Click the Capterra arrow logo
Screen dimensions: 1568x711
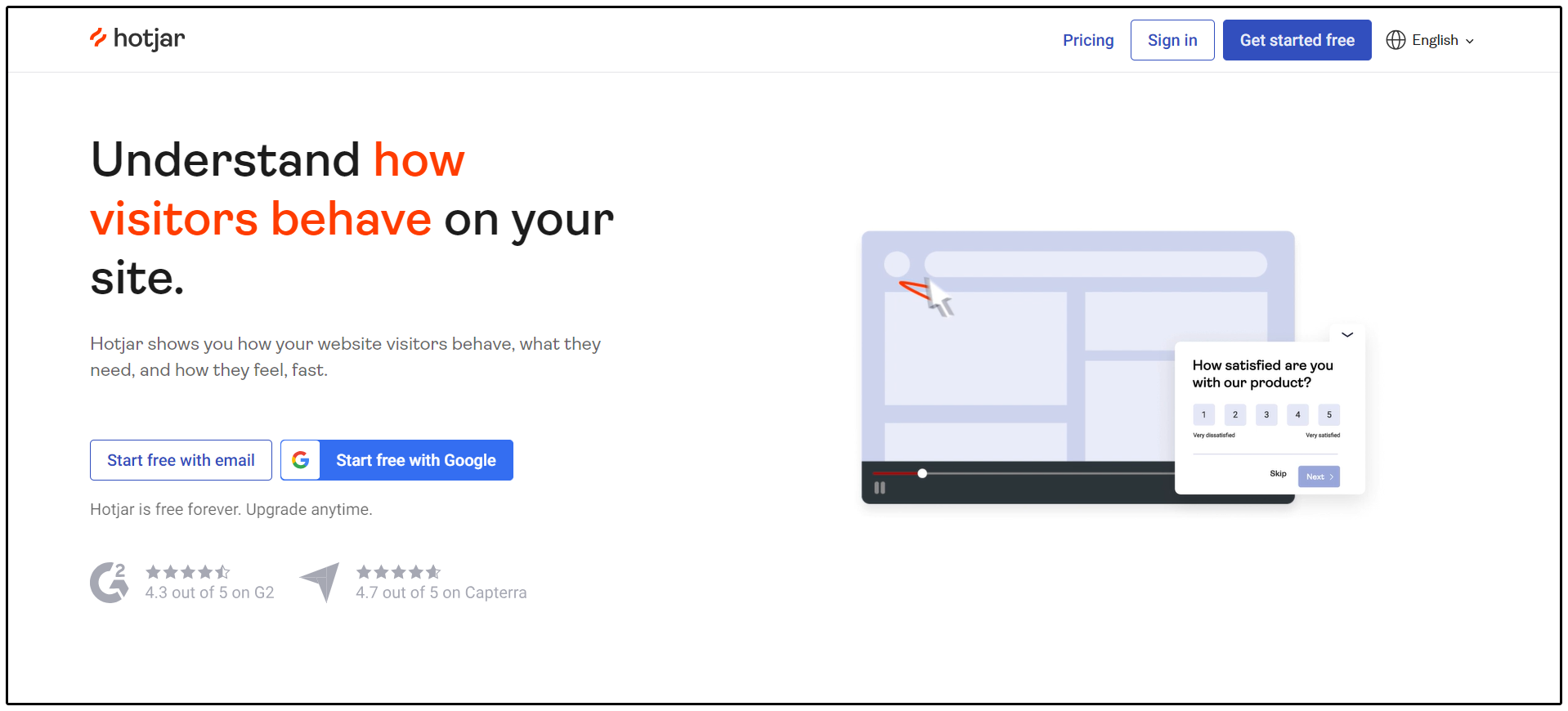[x=320, y=581]
